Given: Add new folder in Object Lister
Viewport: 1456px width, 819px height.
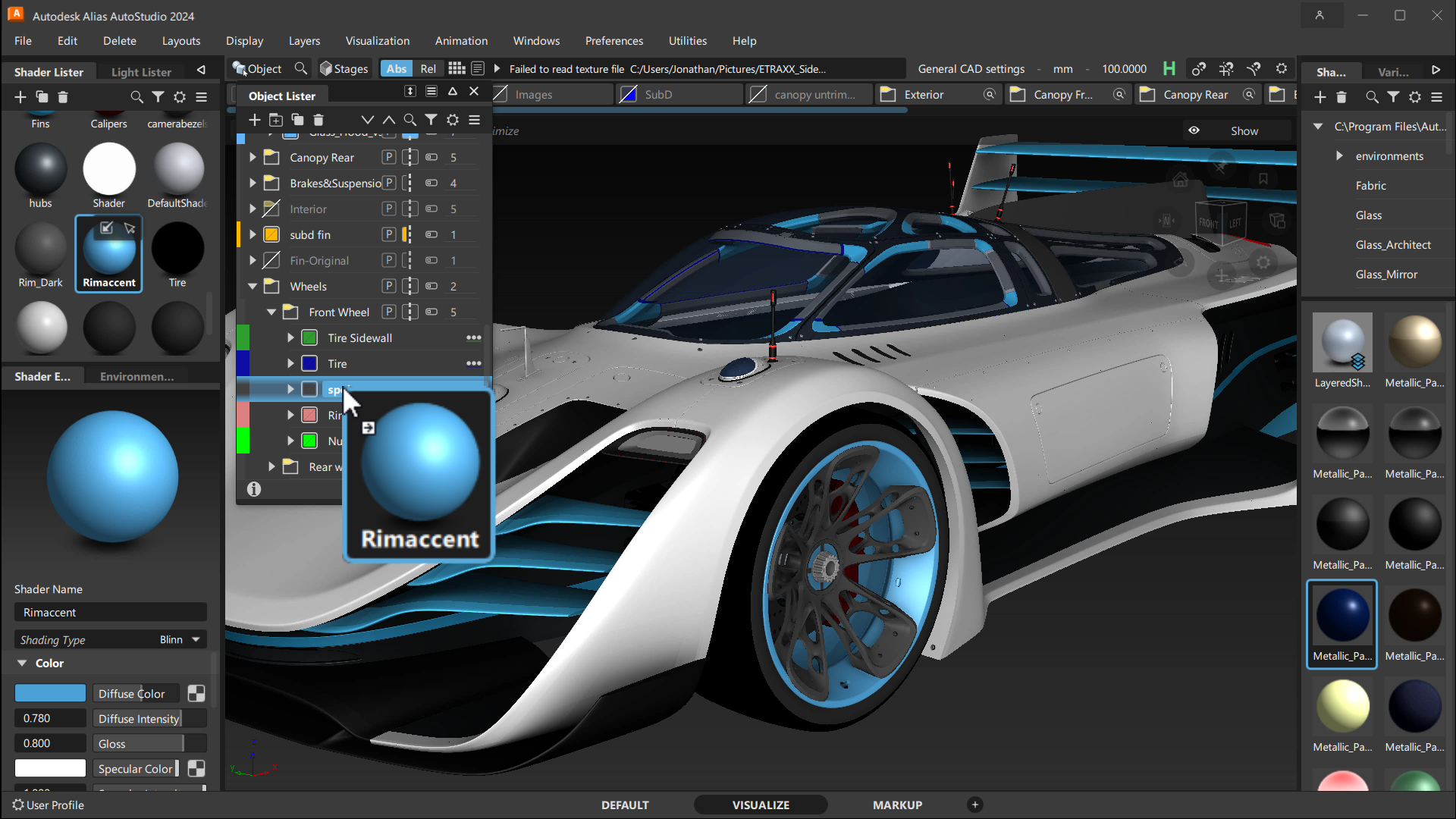Looking at the screenshot, I should [276, 120].
